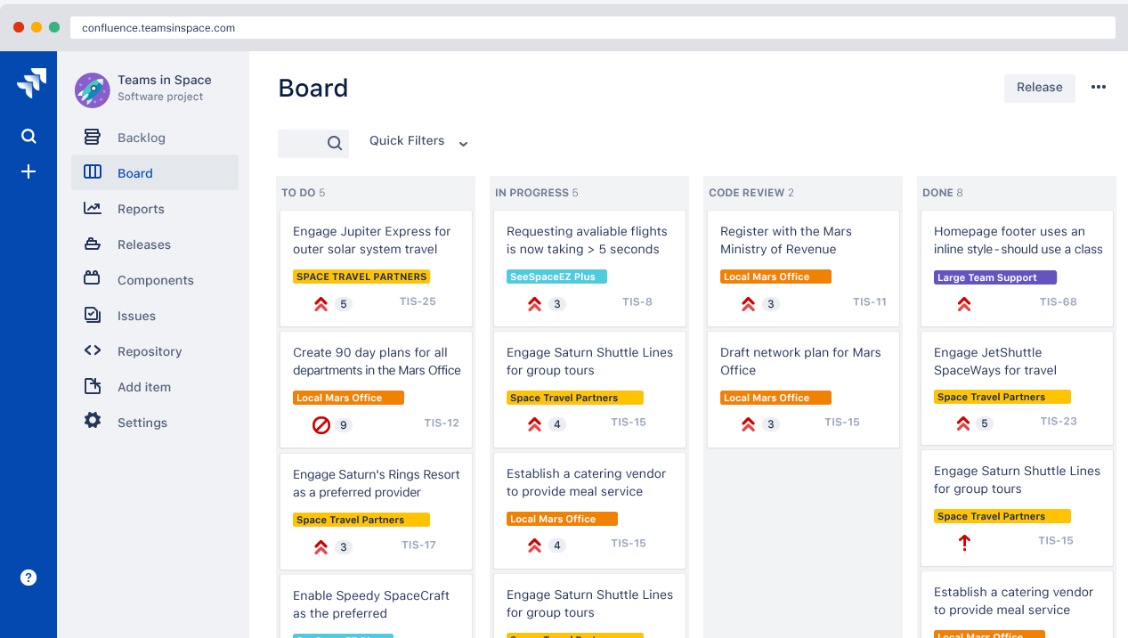Click the IN PROGRESS column header

pos(536,193)
